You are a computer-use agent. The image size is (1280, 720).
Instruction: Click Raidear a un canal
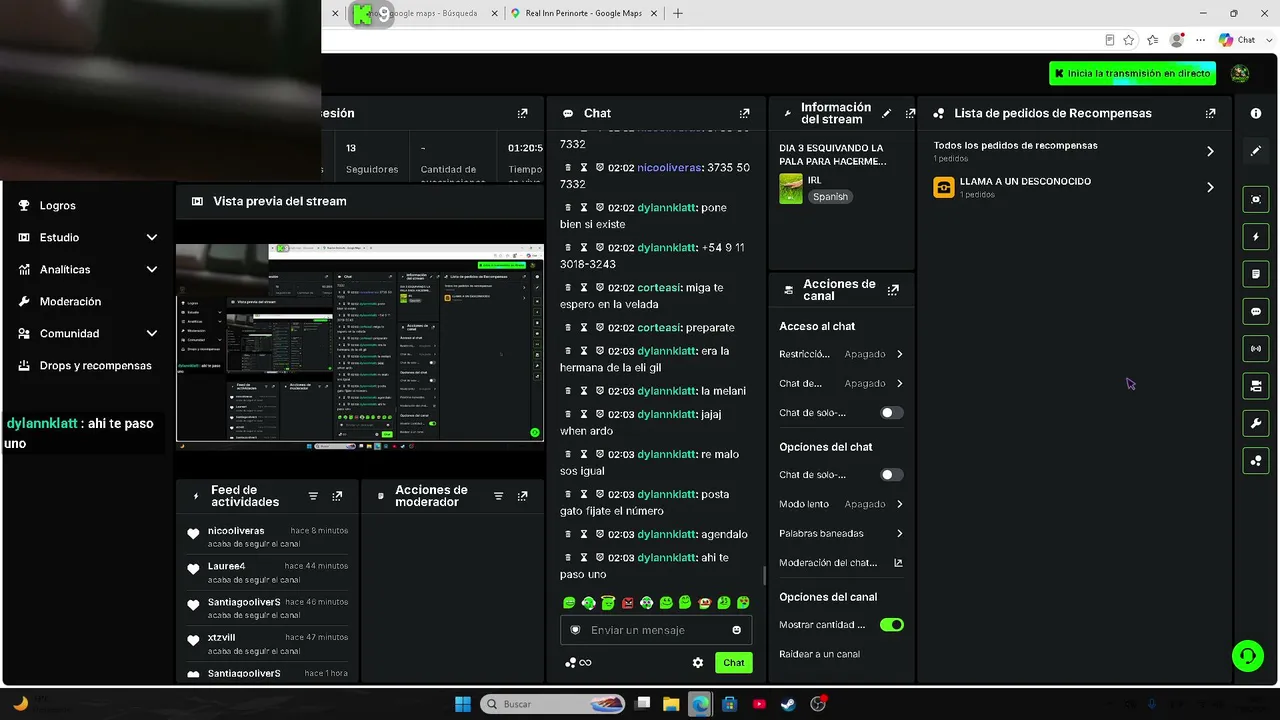[819, 654]
